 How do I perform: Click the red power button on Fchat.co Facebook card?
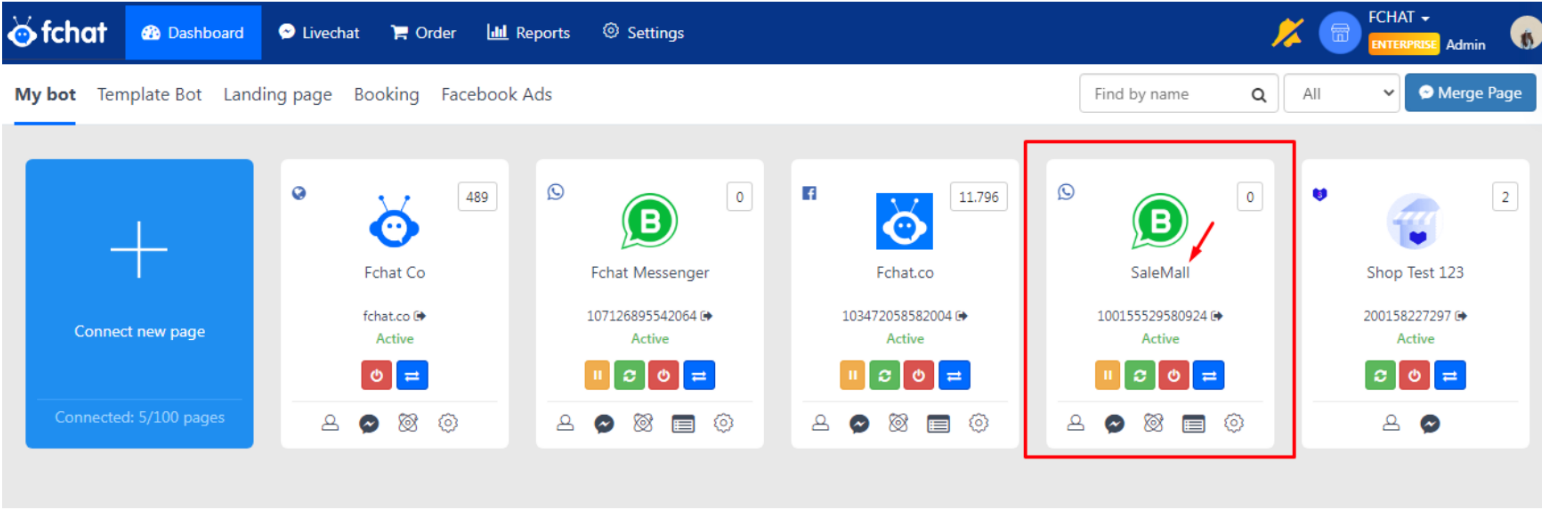(919, 375)
